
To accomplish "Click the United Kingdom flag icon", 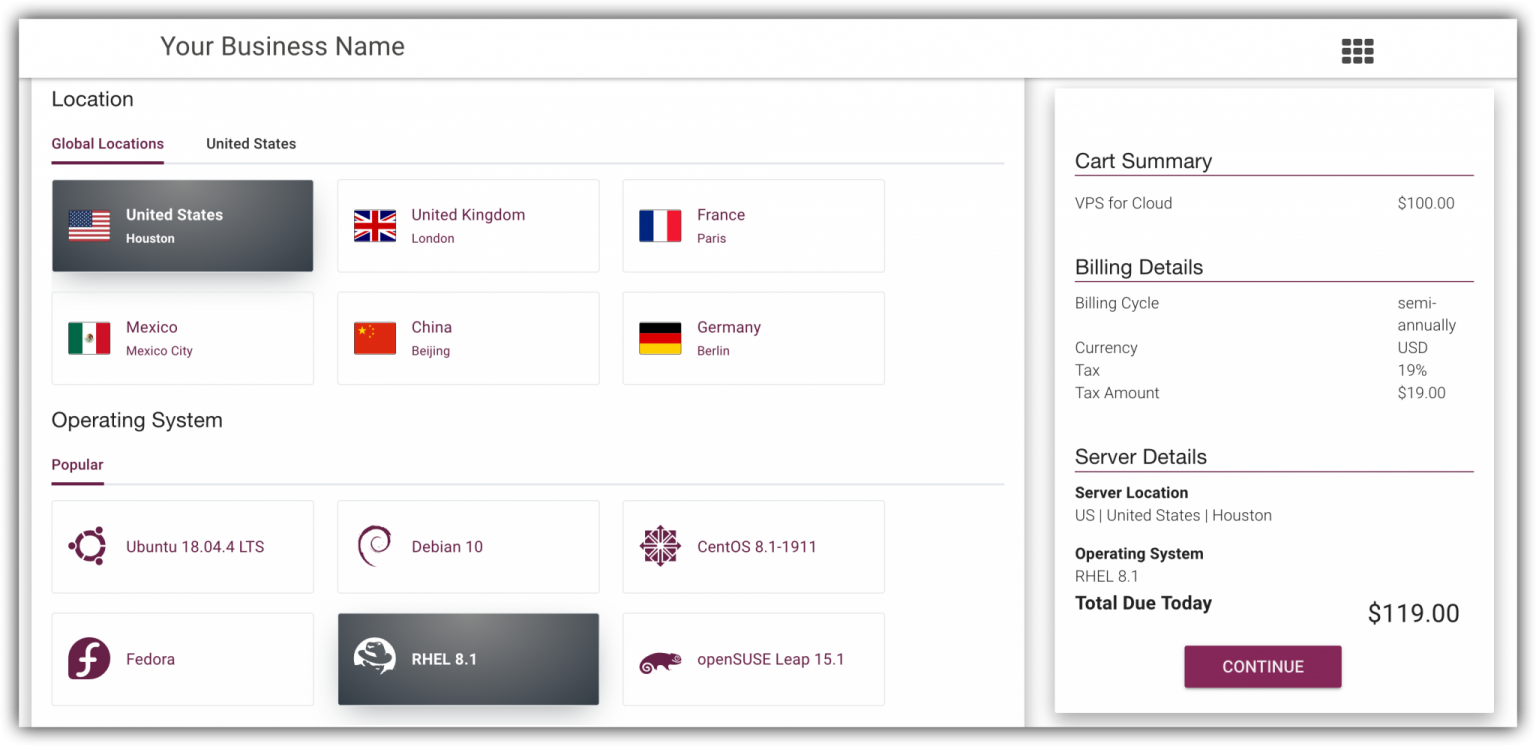I will (x=375, y=226).
